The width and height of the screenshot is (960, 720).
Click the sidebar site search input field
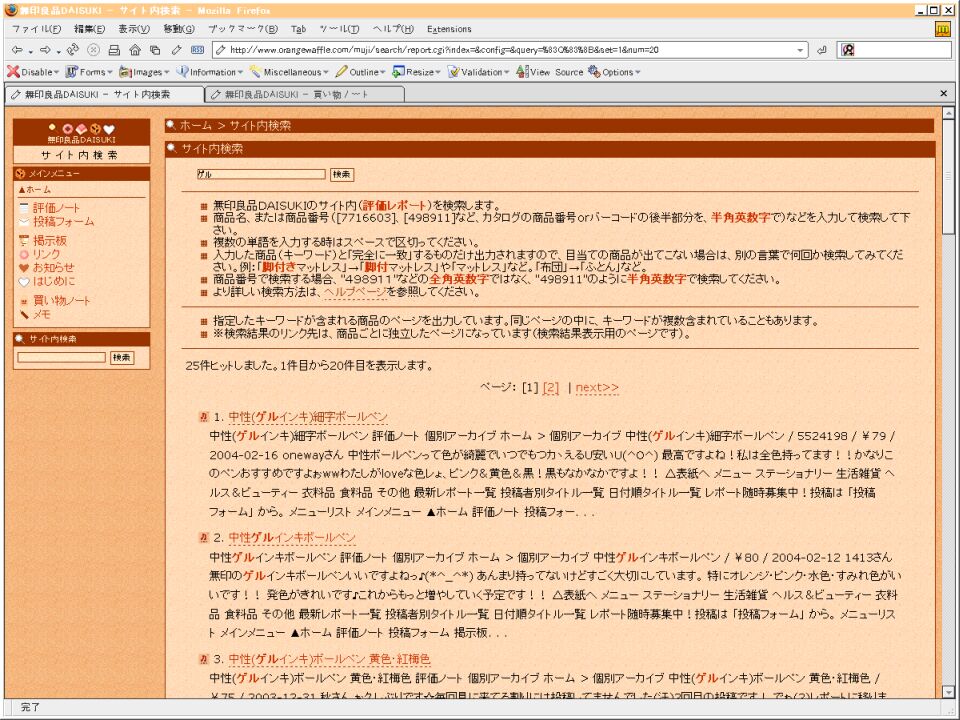61,357
